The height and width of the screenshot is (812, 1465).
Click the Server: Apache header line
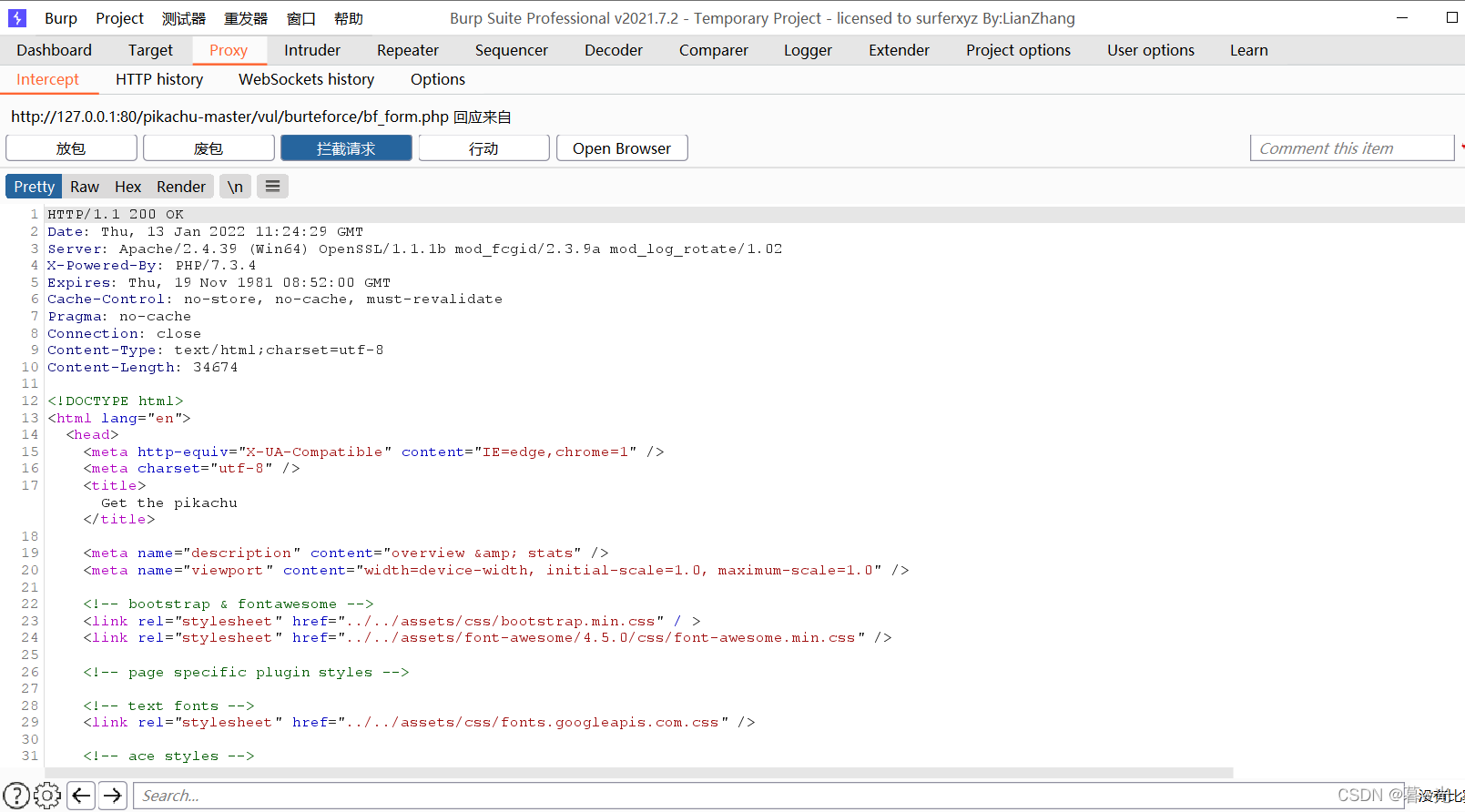point(415,249)
